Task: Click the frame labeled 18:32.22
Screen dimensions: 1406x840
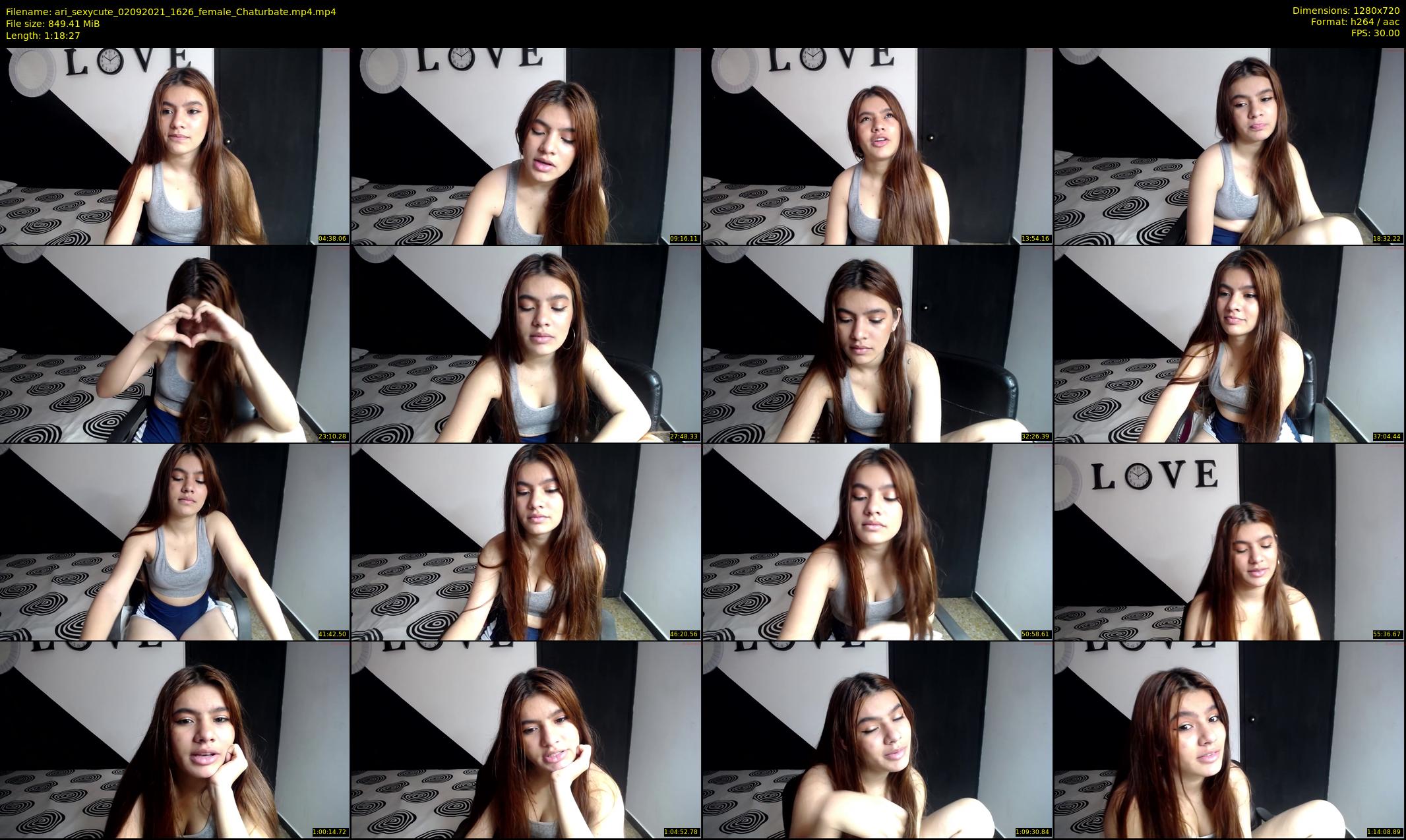Action: tap(1229, 146)
